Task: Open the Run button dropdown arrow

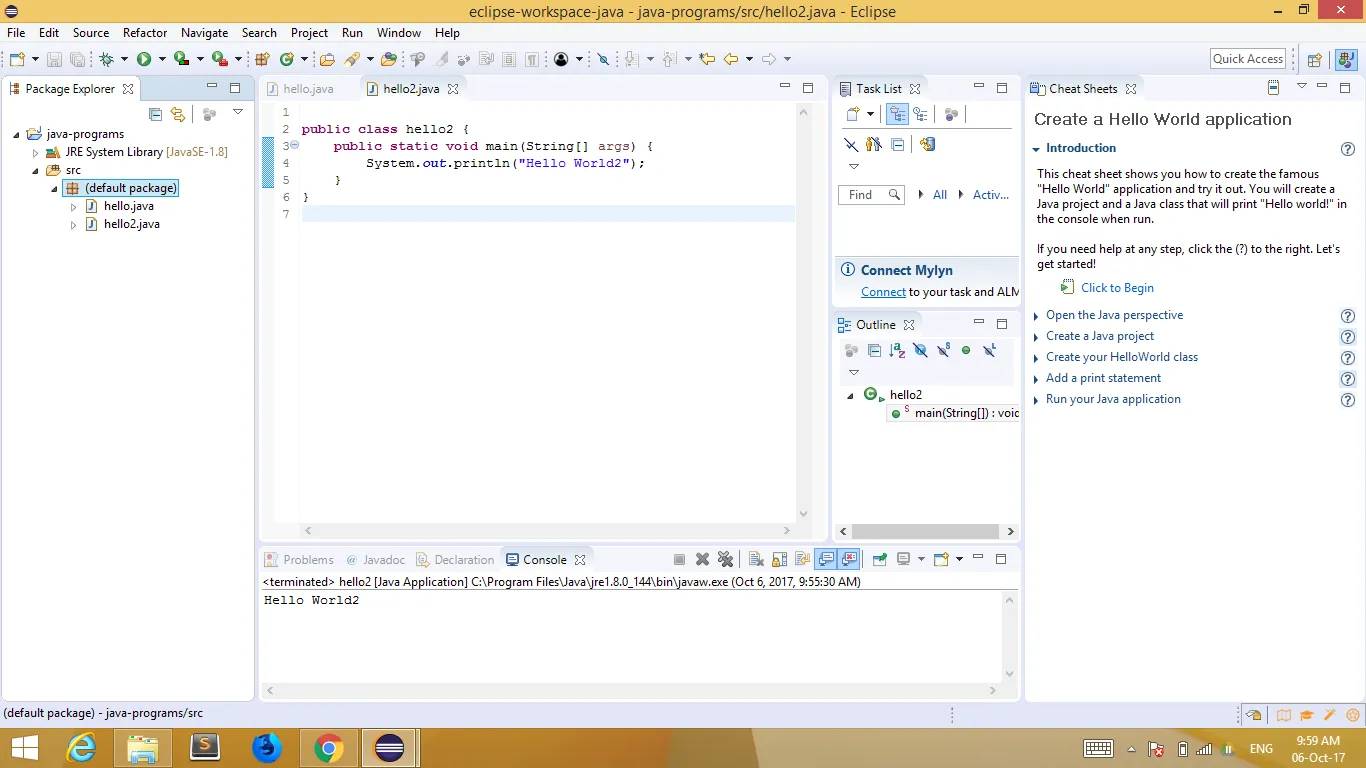Action: pyautogui.click(x=161, y=60)
